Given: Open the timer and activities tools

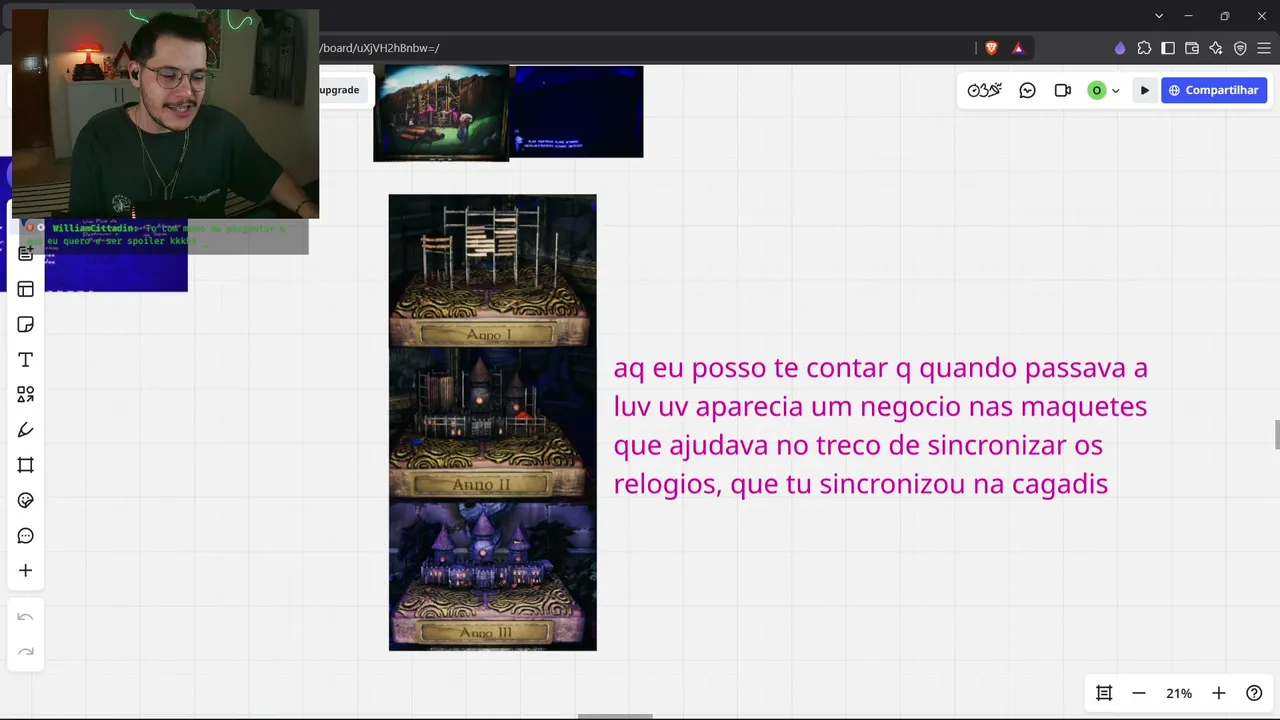Looking at the screenshot, I should pyautogui.click(x=984, y=90).
